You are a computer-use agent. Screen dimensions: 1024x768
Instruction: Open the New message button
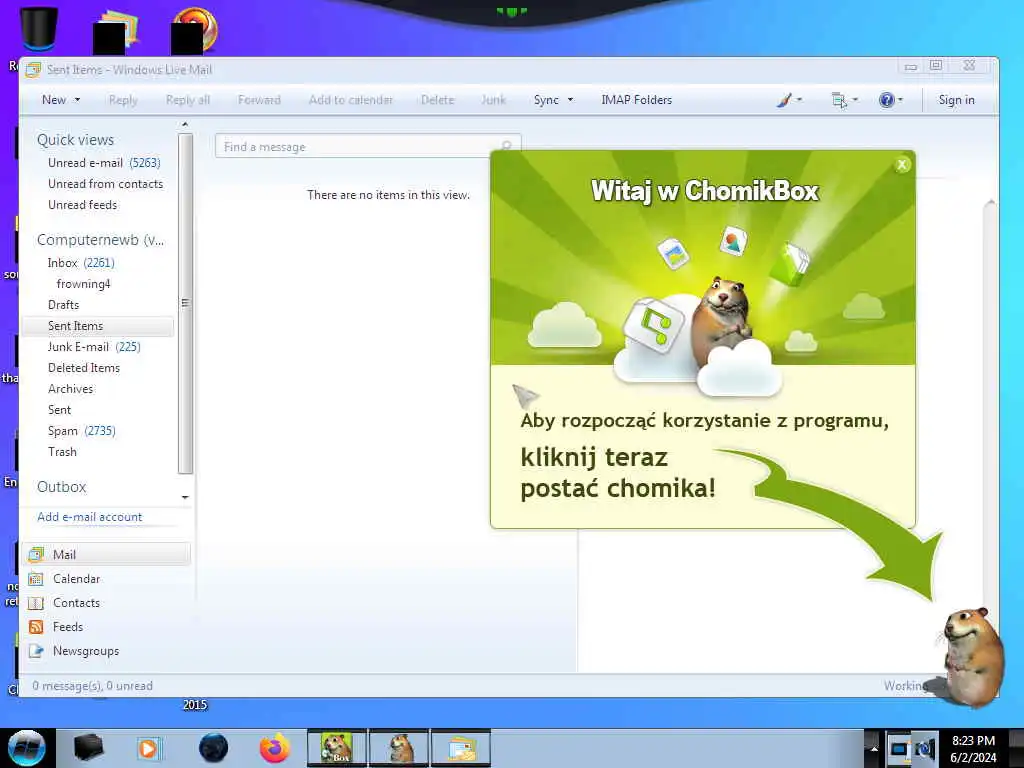click(x=54, y=100)
